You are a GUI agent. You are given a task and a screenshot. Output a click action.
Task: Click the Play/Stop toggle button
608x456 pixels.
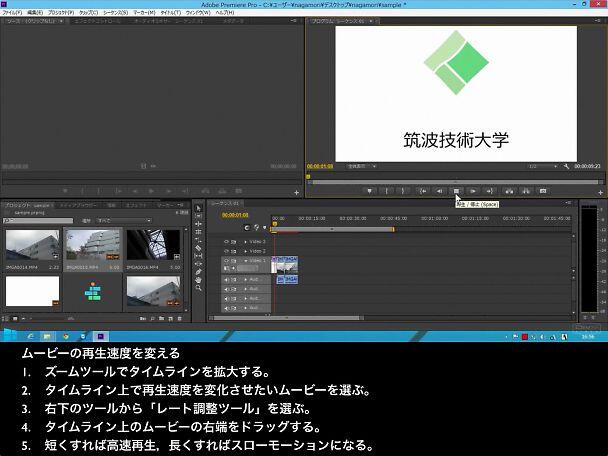point(456,191)
